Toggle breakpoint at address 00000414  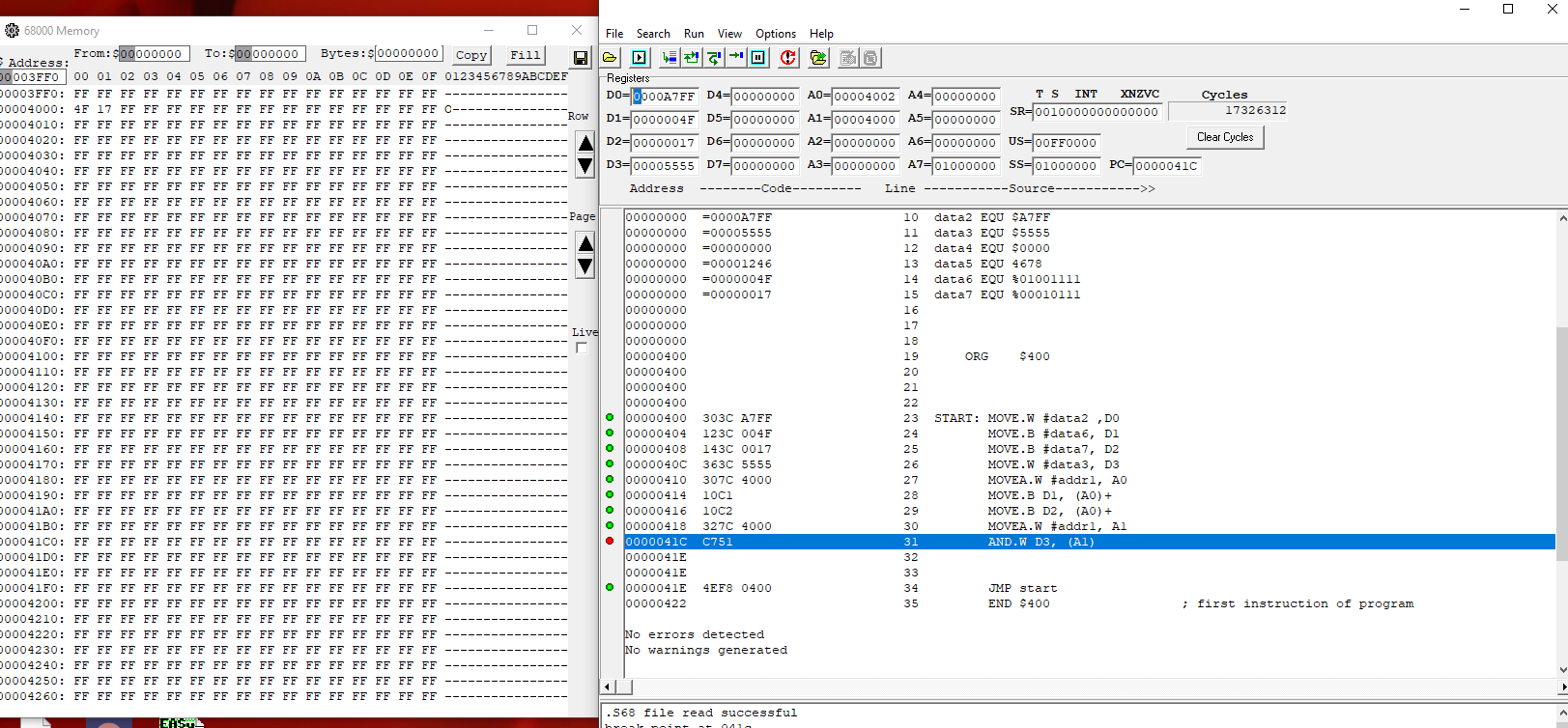(x=610, y=495)
